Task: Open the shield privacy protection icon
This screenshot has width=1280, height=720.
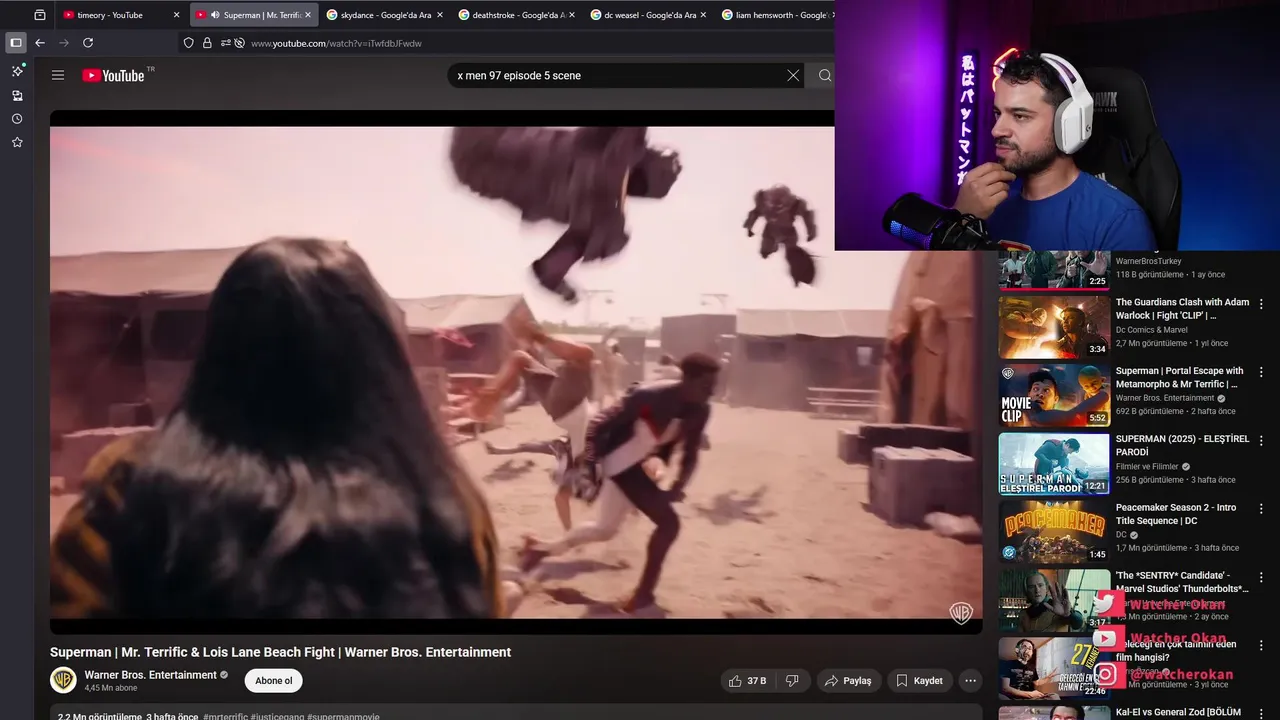Action: click(x=189, y=43)
